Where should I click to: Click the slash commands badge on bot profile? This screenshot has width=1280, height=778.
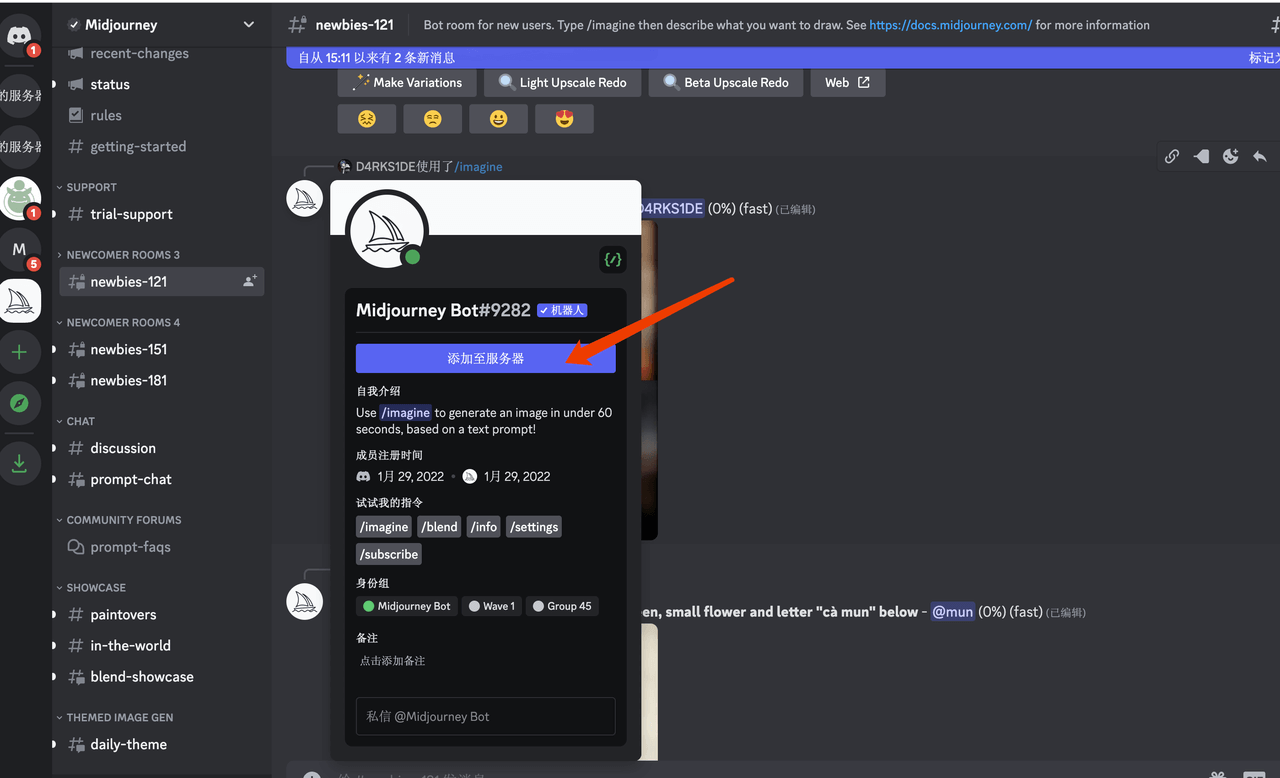pyautogui.click(x=613, y=259)
